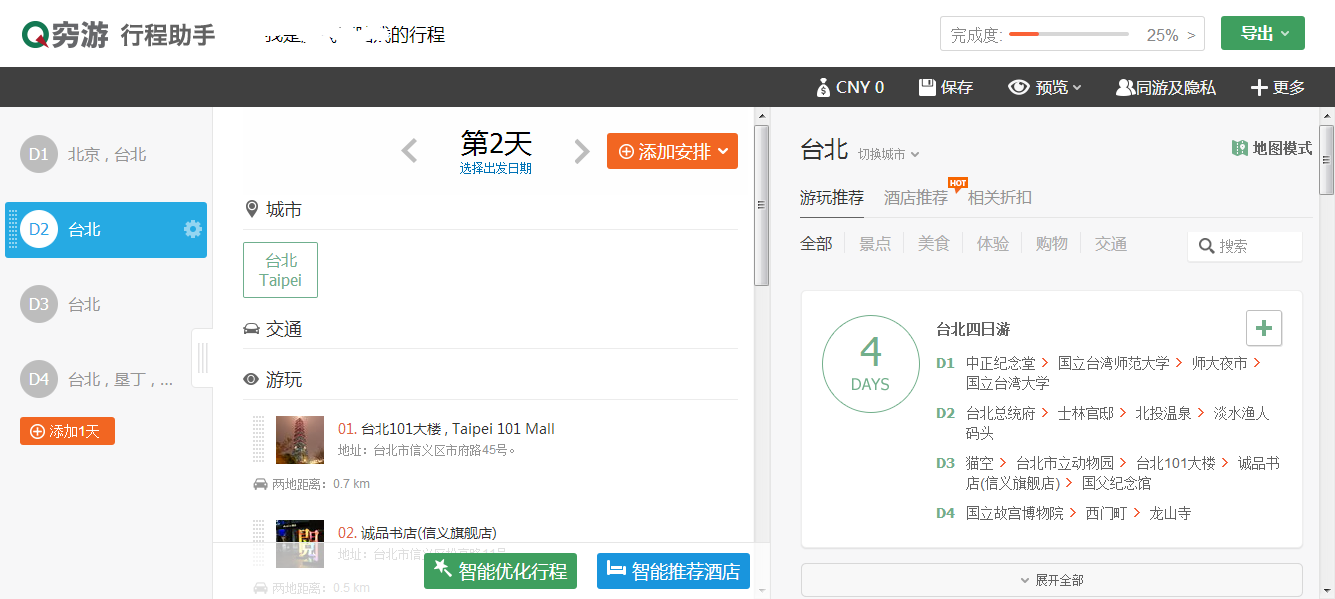Click the magnifier icon in the search box
Image resolution: width=1335 pixels, height=599 pixels.
tap(1206, 246)
